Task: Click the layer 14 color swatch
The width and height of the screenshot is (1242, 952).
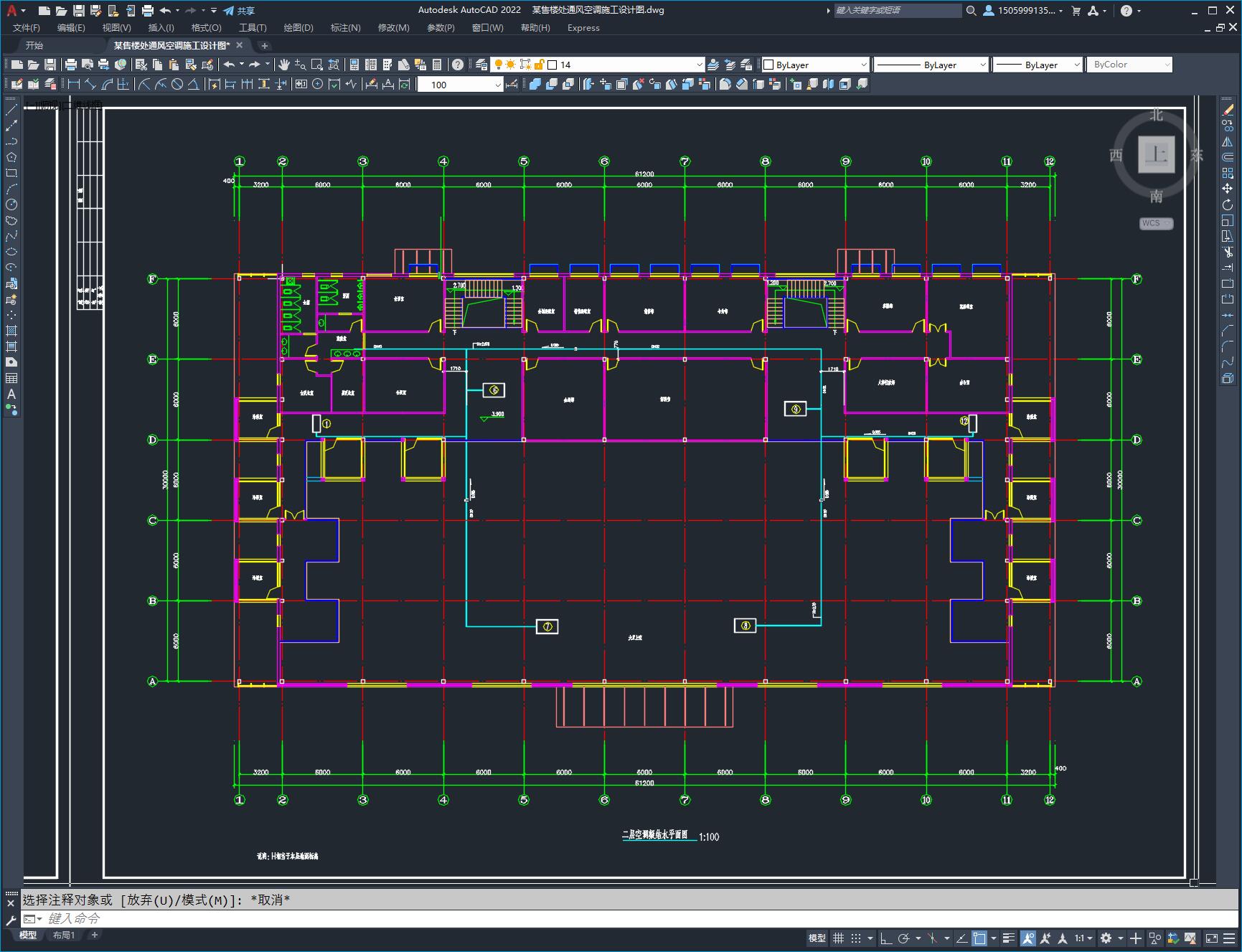Action: 552,65
